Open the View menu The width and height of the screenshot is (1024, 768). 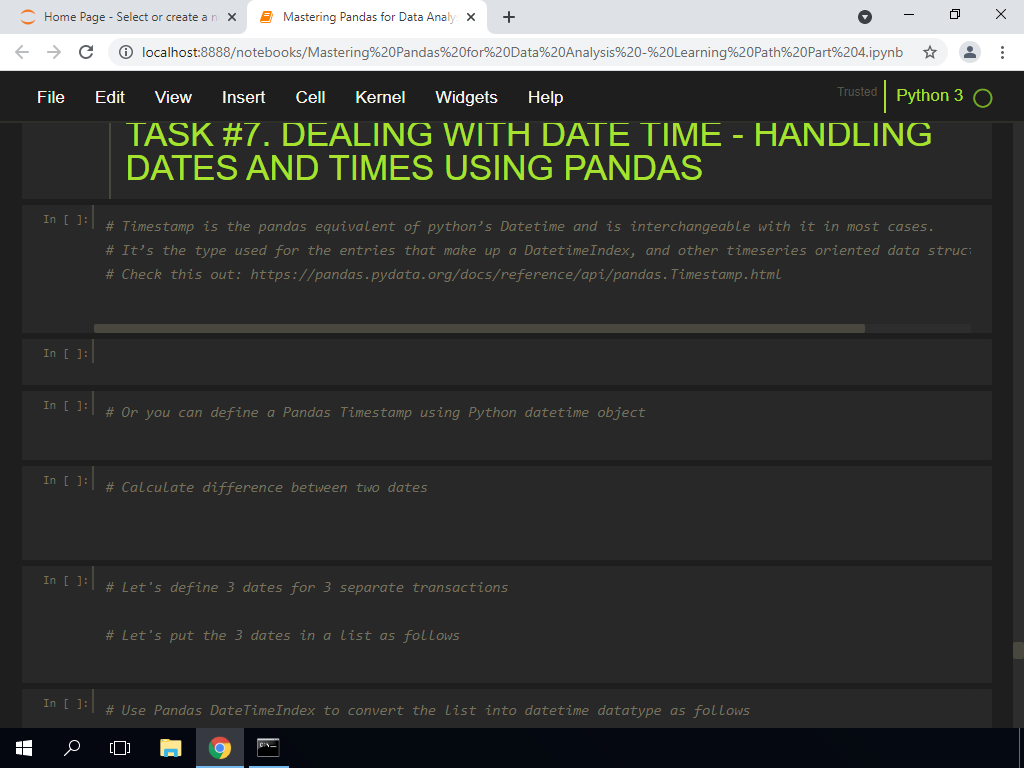point(173,97)
